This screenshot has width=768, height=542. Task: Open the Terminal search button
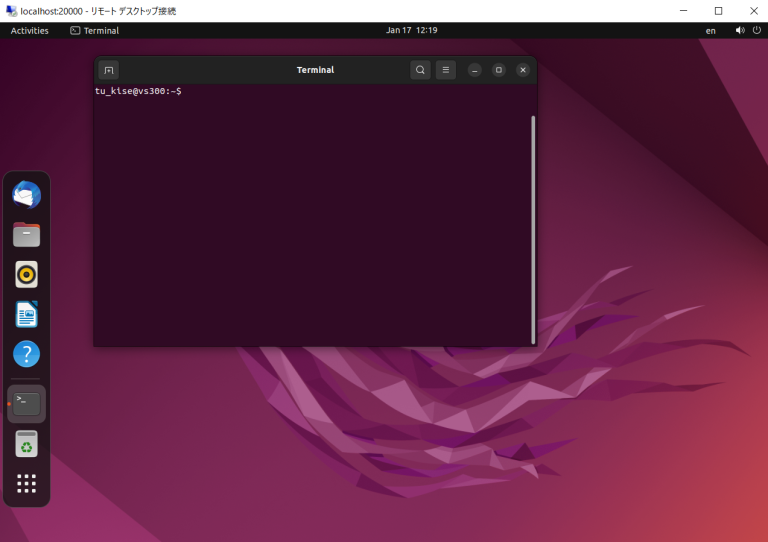[x=420, y=70]
